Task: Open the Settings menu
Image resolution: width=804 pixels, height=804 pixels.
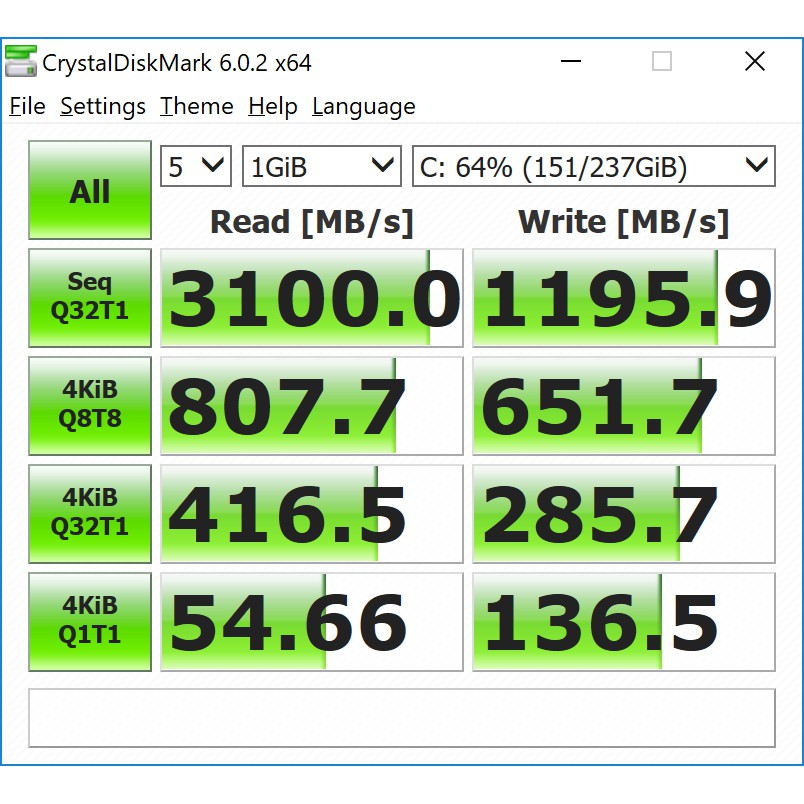Action: (103, 107)
